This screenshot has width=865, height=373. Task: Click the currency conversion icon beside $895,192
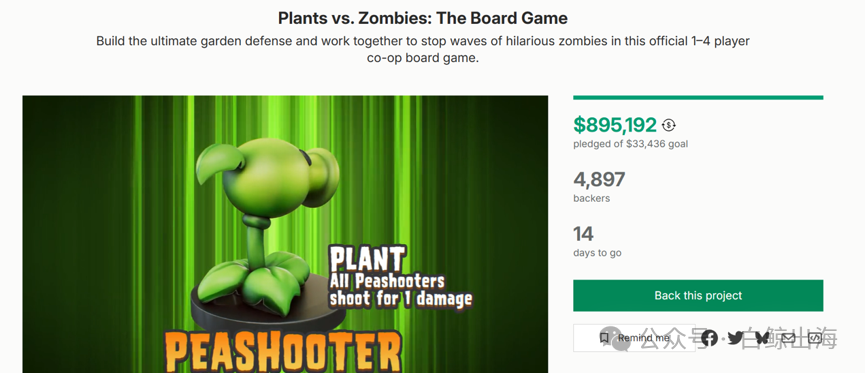(669, 125)
